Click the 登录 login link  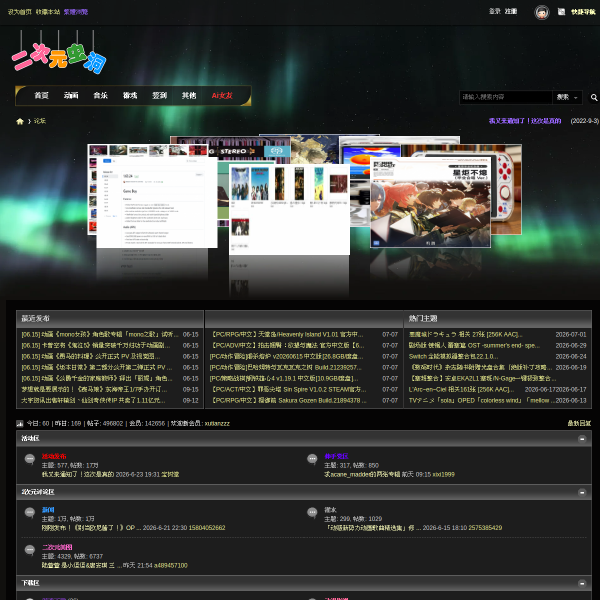[x=495, y=11]
